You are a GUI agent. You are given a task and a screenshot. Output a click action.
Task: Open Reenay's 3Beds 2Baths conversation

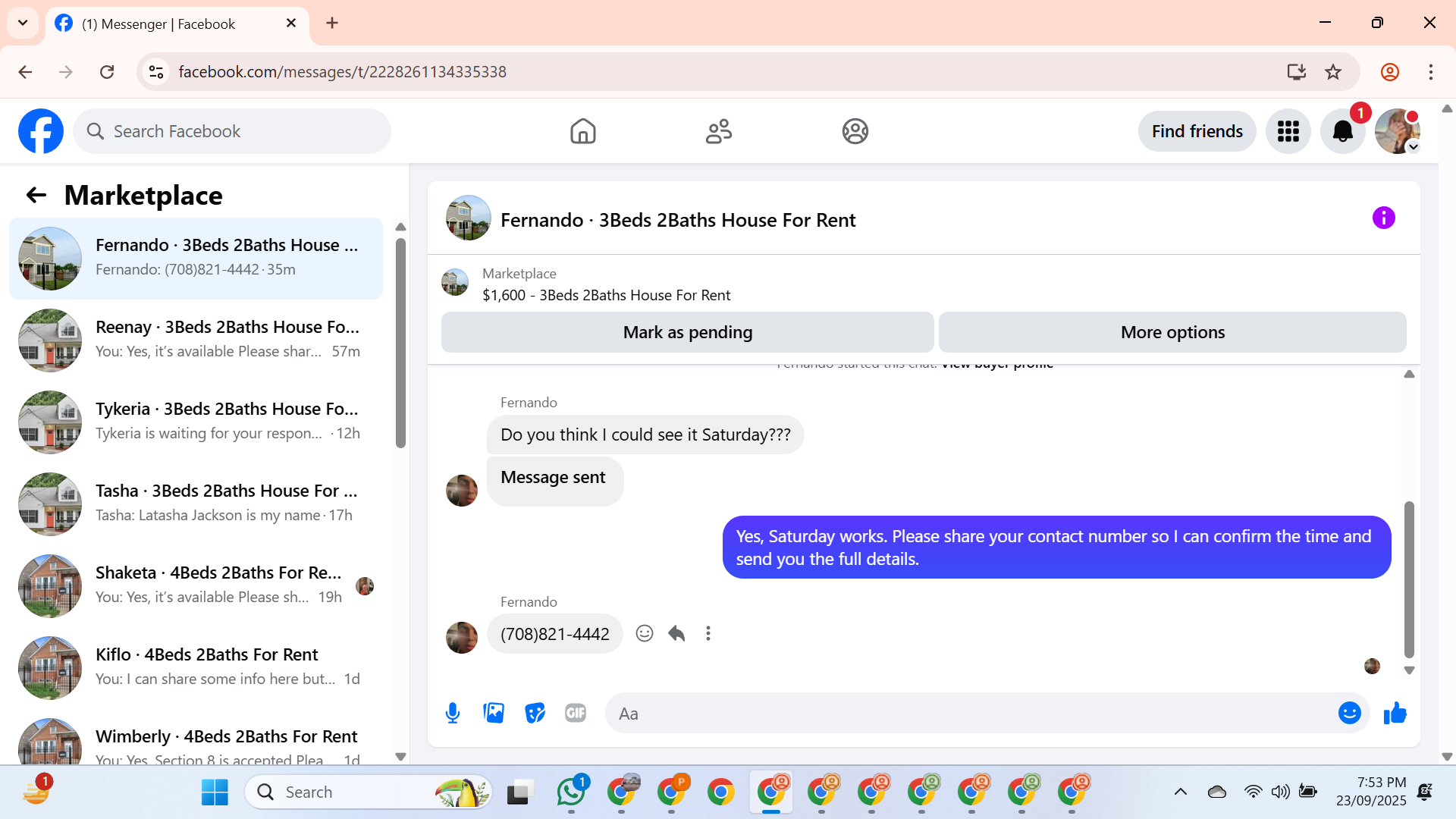click(x=196, y=340)
